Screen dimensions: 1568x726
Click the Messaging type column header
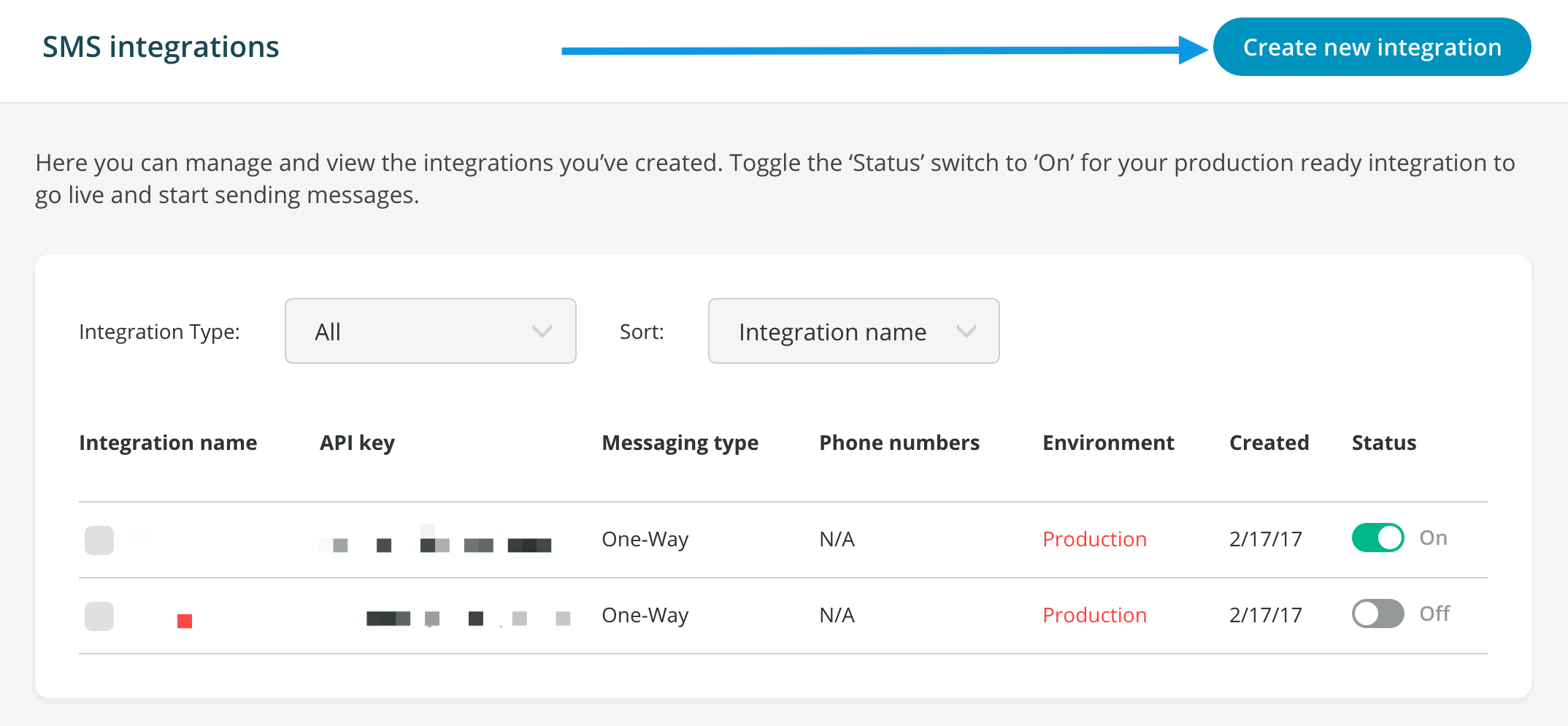(680, 443)
